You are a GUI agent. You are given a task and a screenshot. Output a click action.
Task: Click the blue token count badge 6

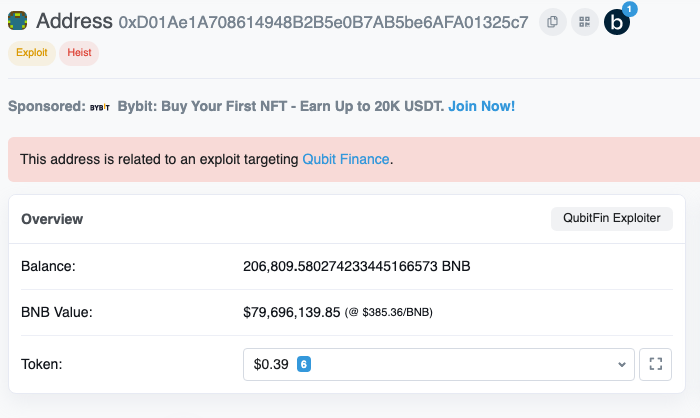[304, 364]
